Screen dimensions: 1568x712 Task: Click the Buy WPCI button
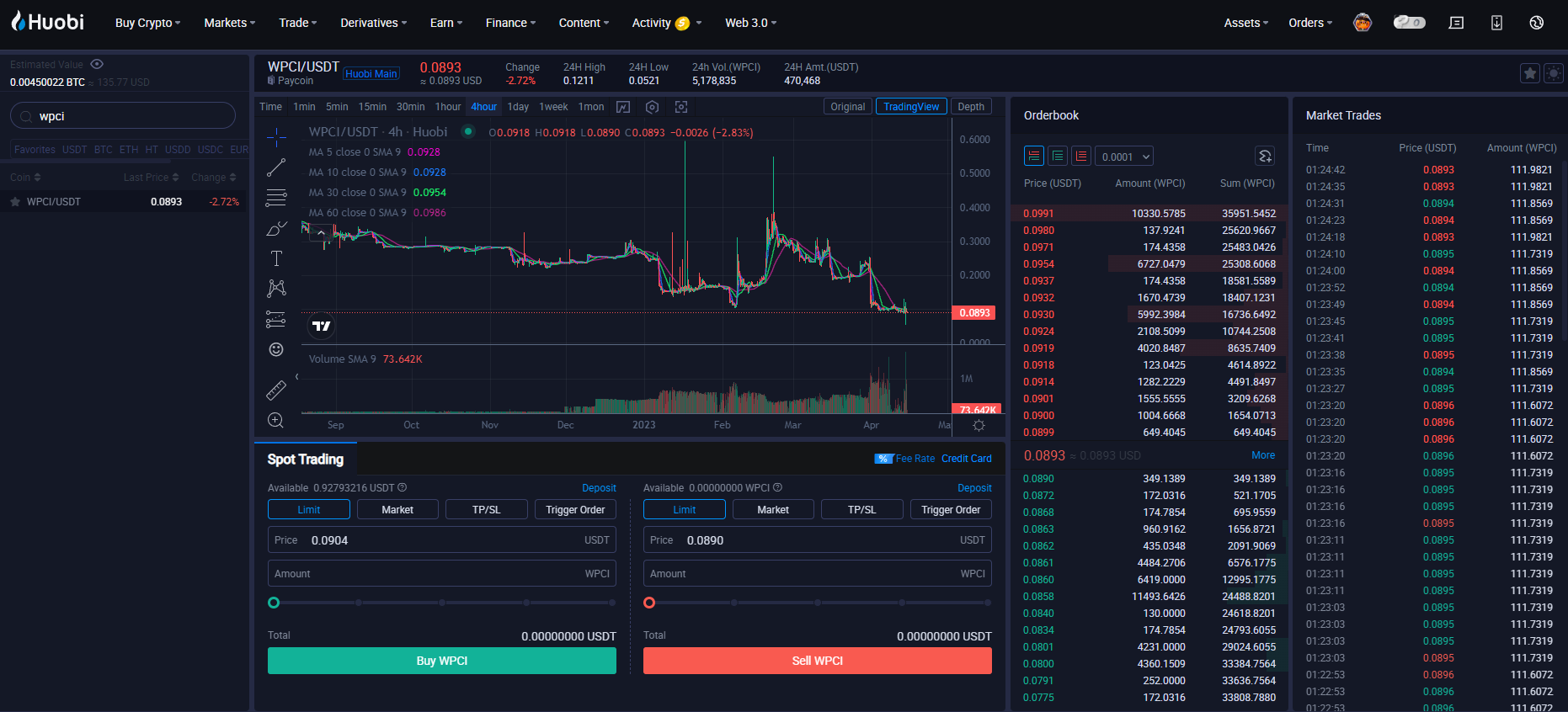(x=442, y=661)
